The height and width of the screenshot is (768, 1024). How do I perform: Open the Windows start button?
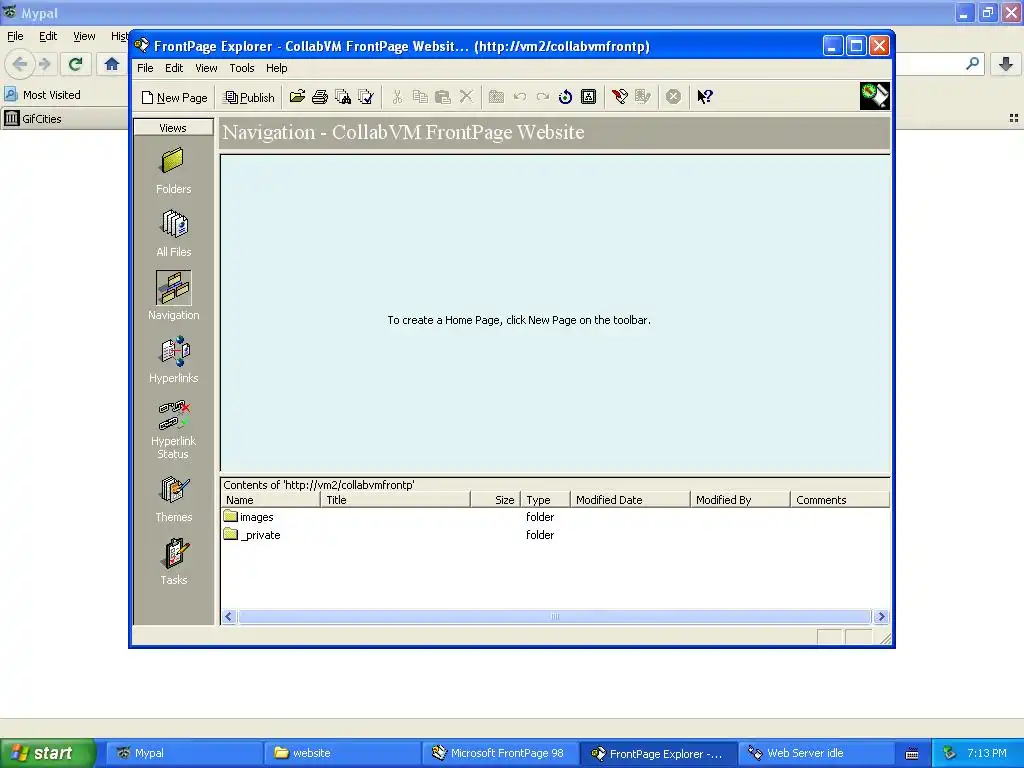click(x=47, y=753)
